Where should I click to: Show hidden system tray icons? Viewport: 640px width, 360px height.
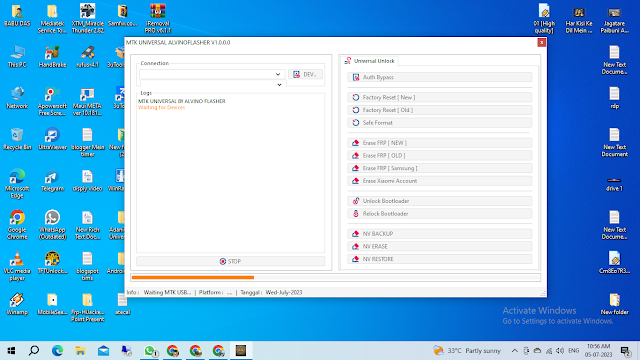pos(515,351)
